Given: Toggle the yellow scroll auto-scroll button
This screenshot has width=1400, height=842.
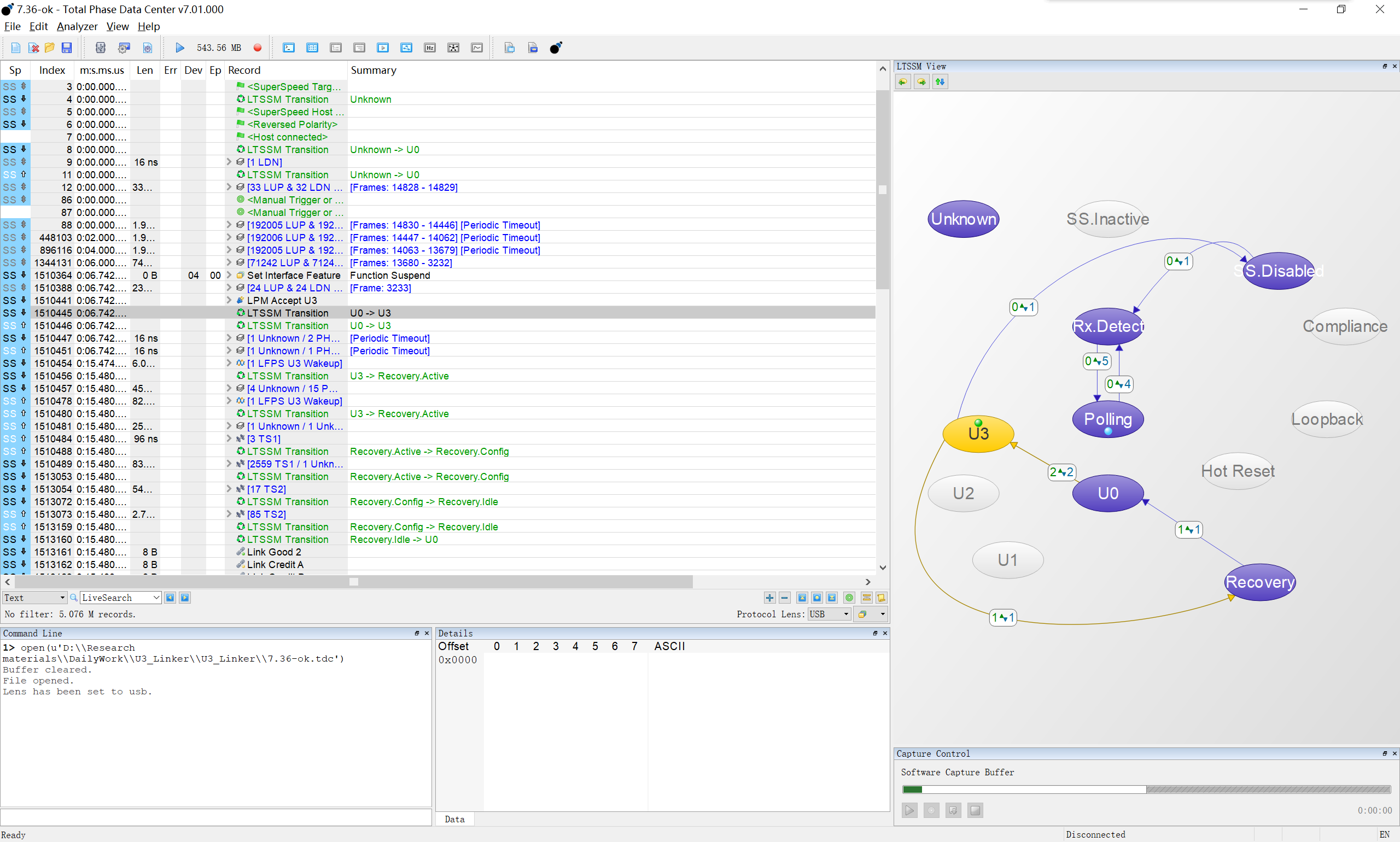Looking at the screenshot, I should [882, 598].
